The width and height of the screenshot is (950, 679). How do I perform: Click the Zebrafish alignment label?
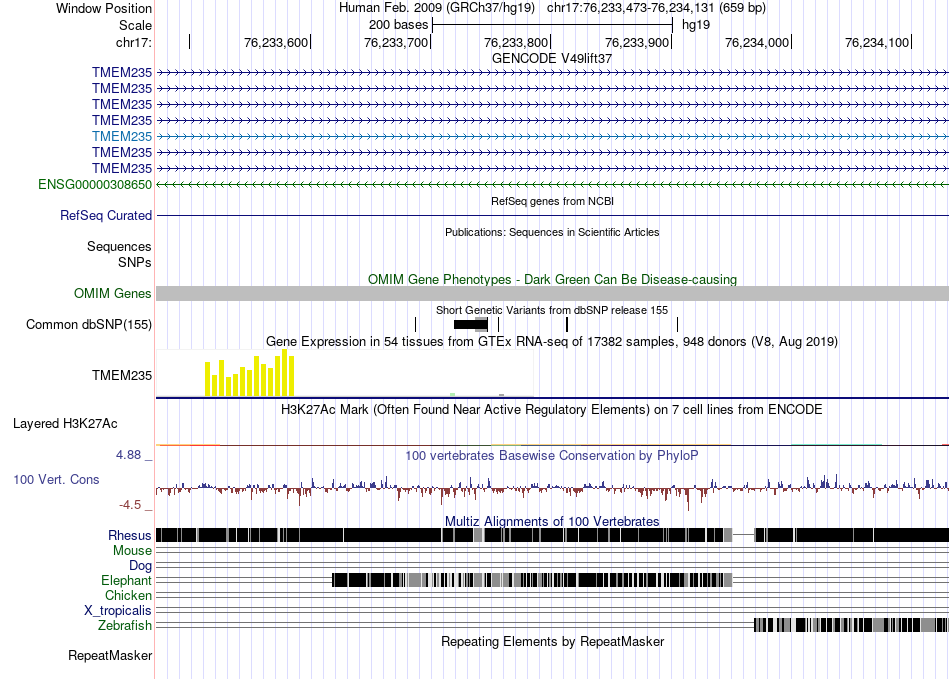click(125, 625)
